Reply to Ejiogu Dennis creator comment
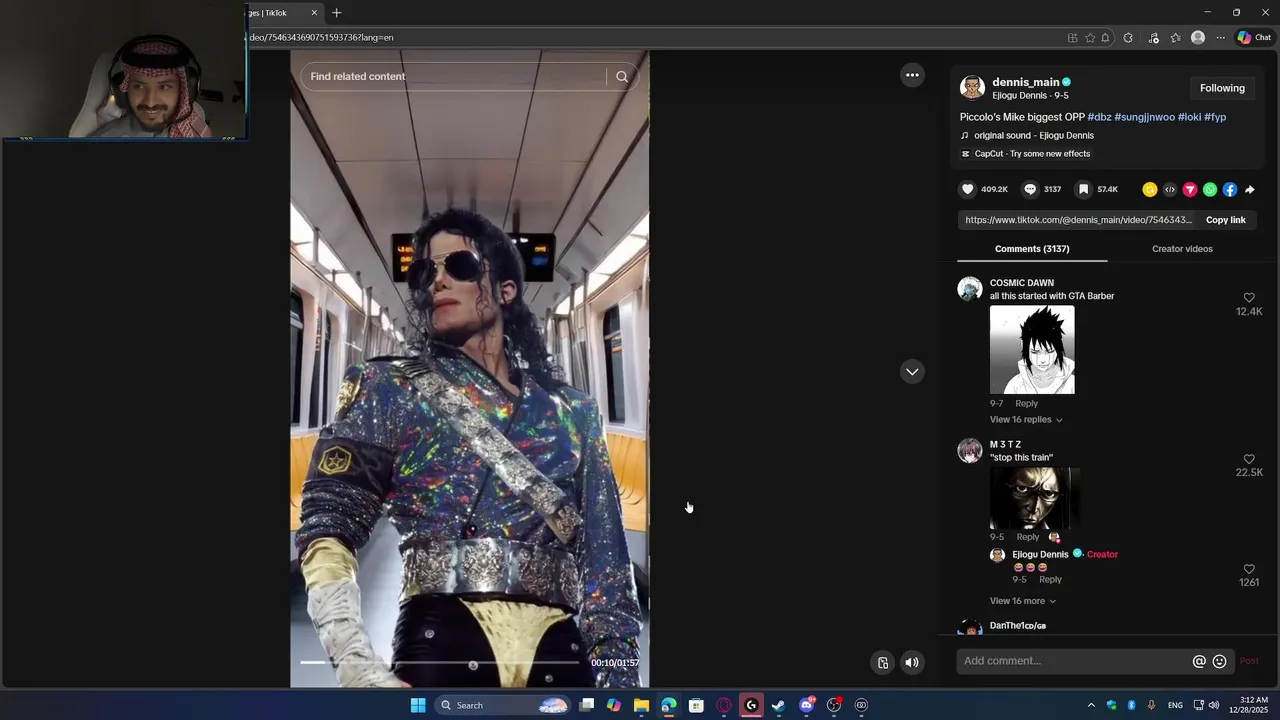Screen dimensions: 1280x720 click(x=1050, y=580)
